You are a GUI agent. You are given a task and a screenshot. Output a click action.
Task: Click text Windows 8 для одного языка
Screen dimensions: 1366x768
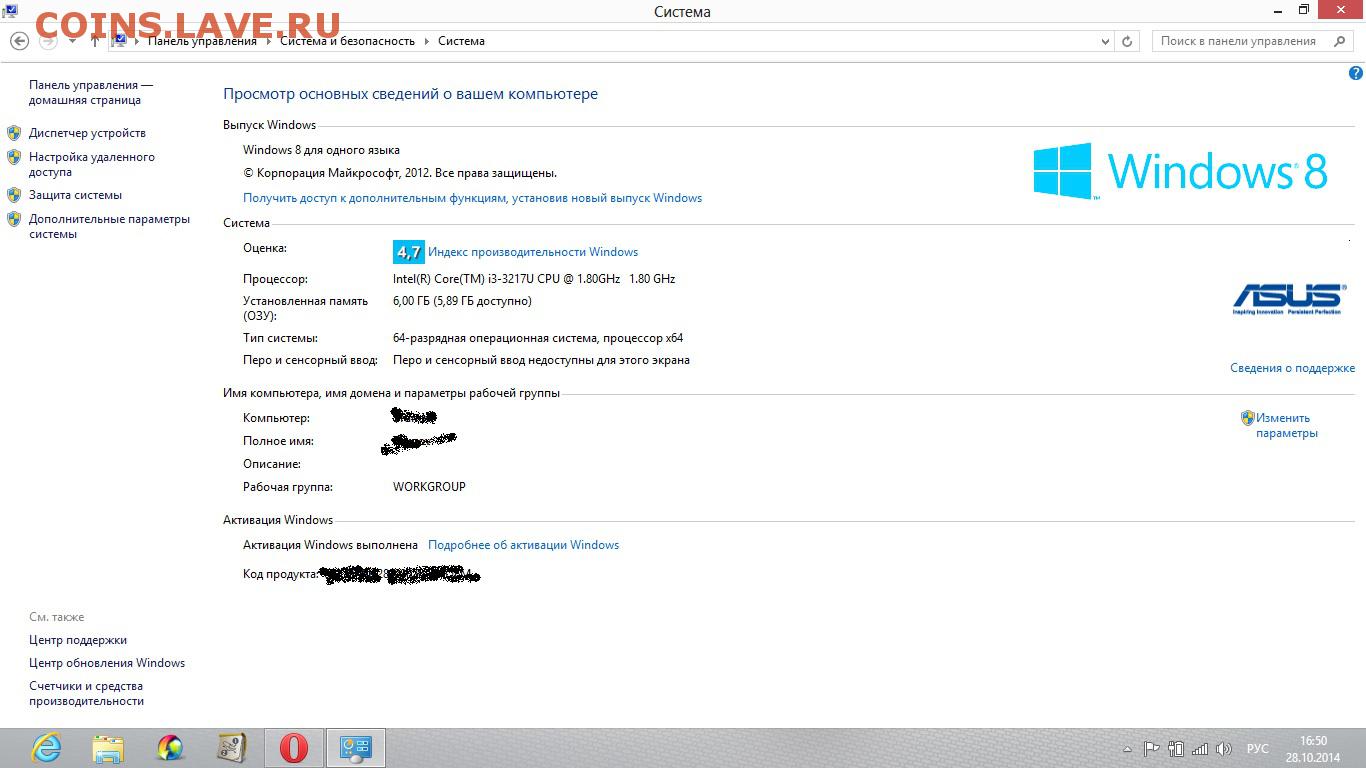(321, 150)
